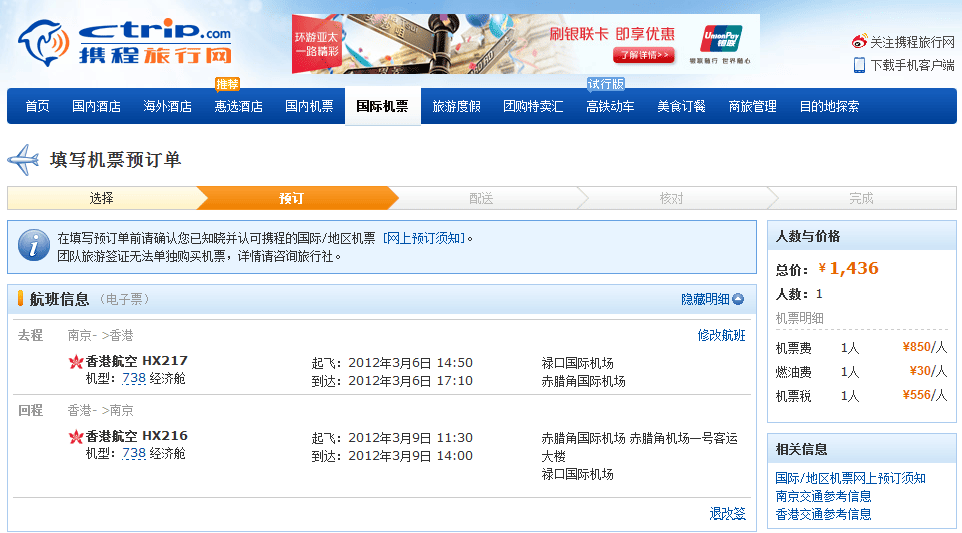962x533 pixels.
Task: Open the 退改签 policy link
Action: pyautogui.click(x=727, y=514)
